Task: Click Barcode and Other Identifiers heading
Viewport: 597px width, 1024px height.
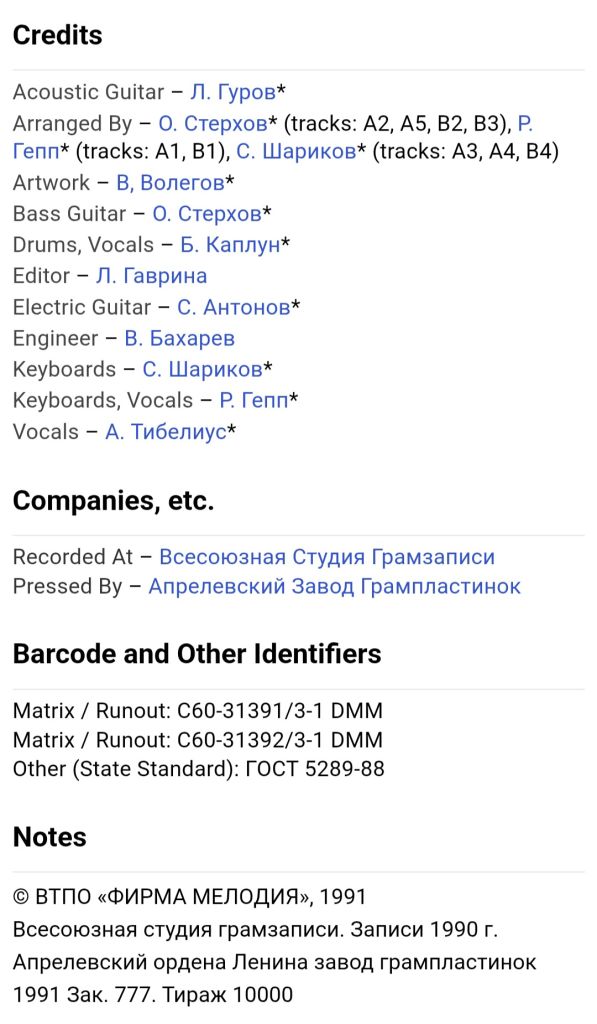Action: click(x=197, y=654)
